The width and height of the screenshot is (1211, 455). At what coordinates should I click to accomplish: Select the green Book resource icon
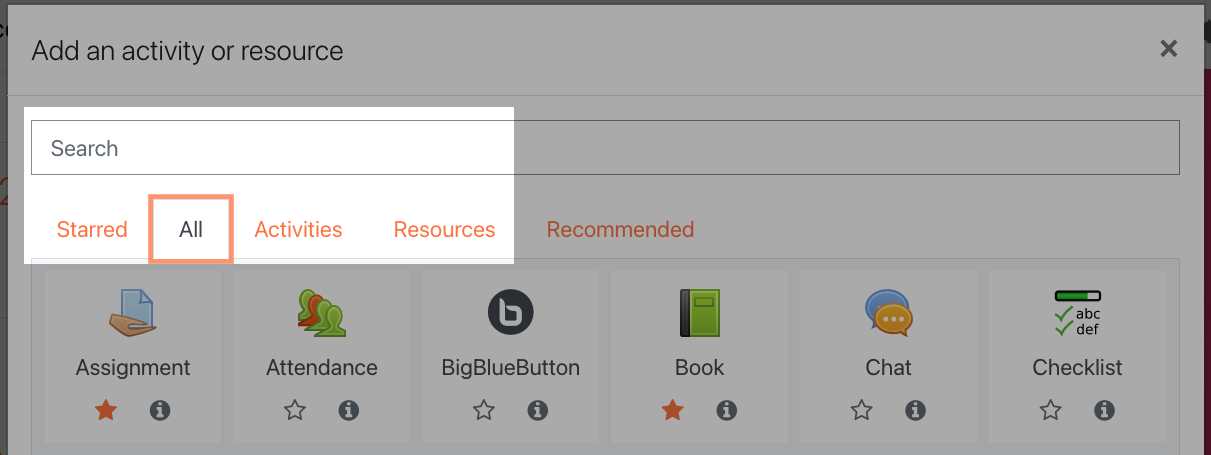pyautogui.click(x=699, y=312)
